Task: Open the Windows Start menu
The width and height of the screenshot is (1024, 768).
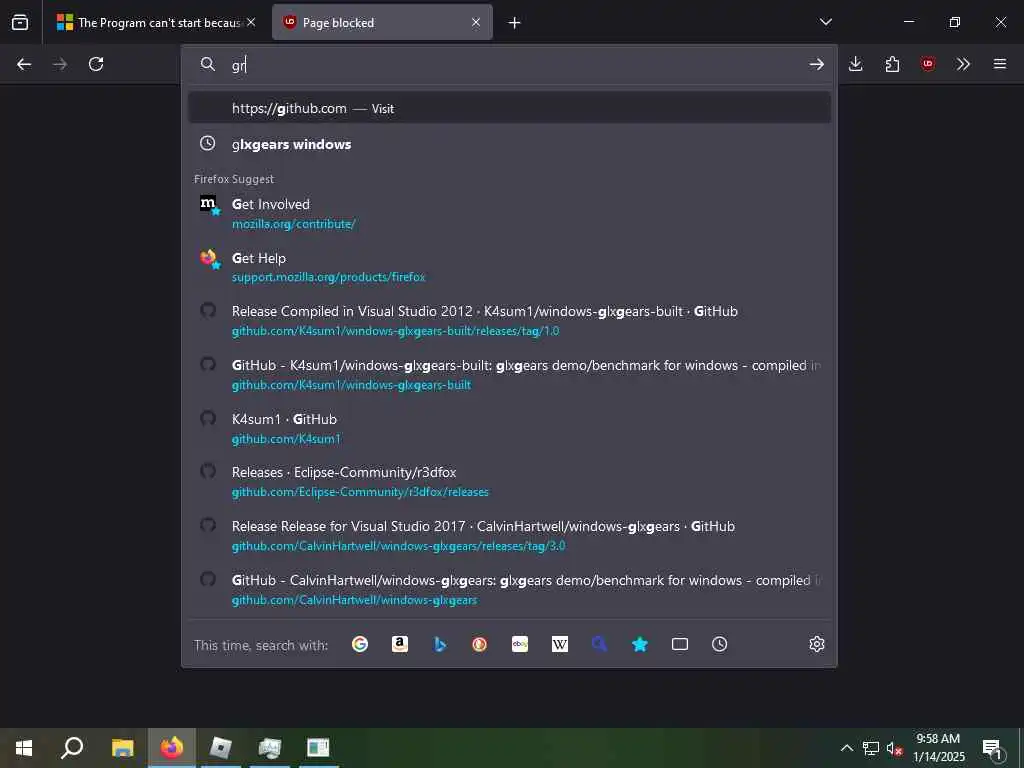Action: 24,748
